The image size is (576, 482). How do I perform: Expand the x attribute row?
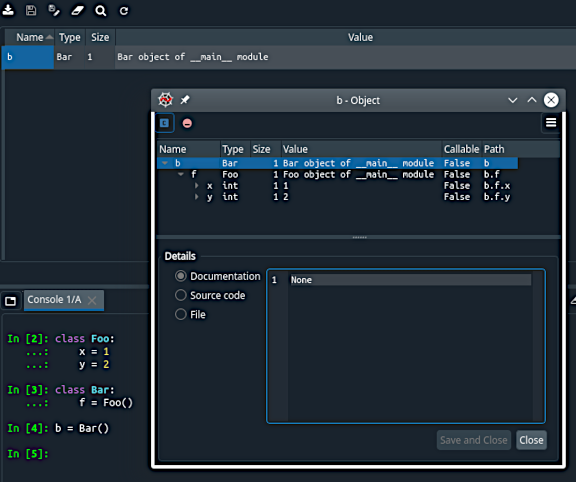[197, 186]
